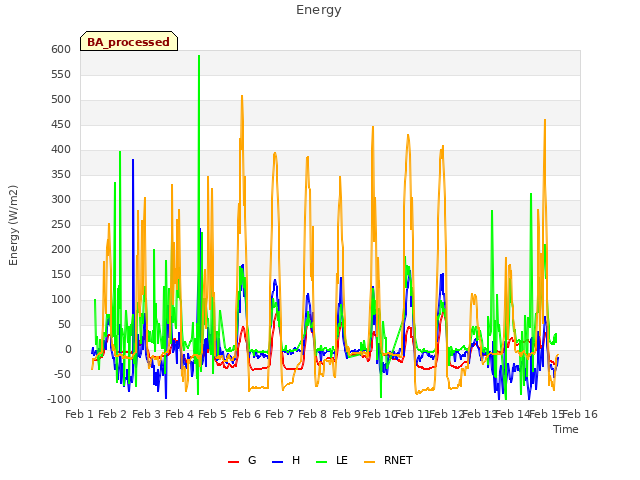This screenshot has width=640, height=480.
Task: Click the 250 y-axis value
Action: 61,224
